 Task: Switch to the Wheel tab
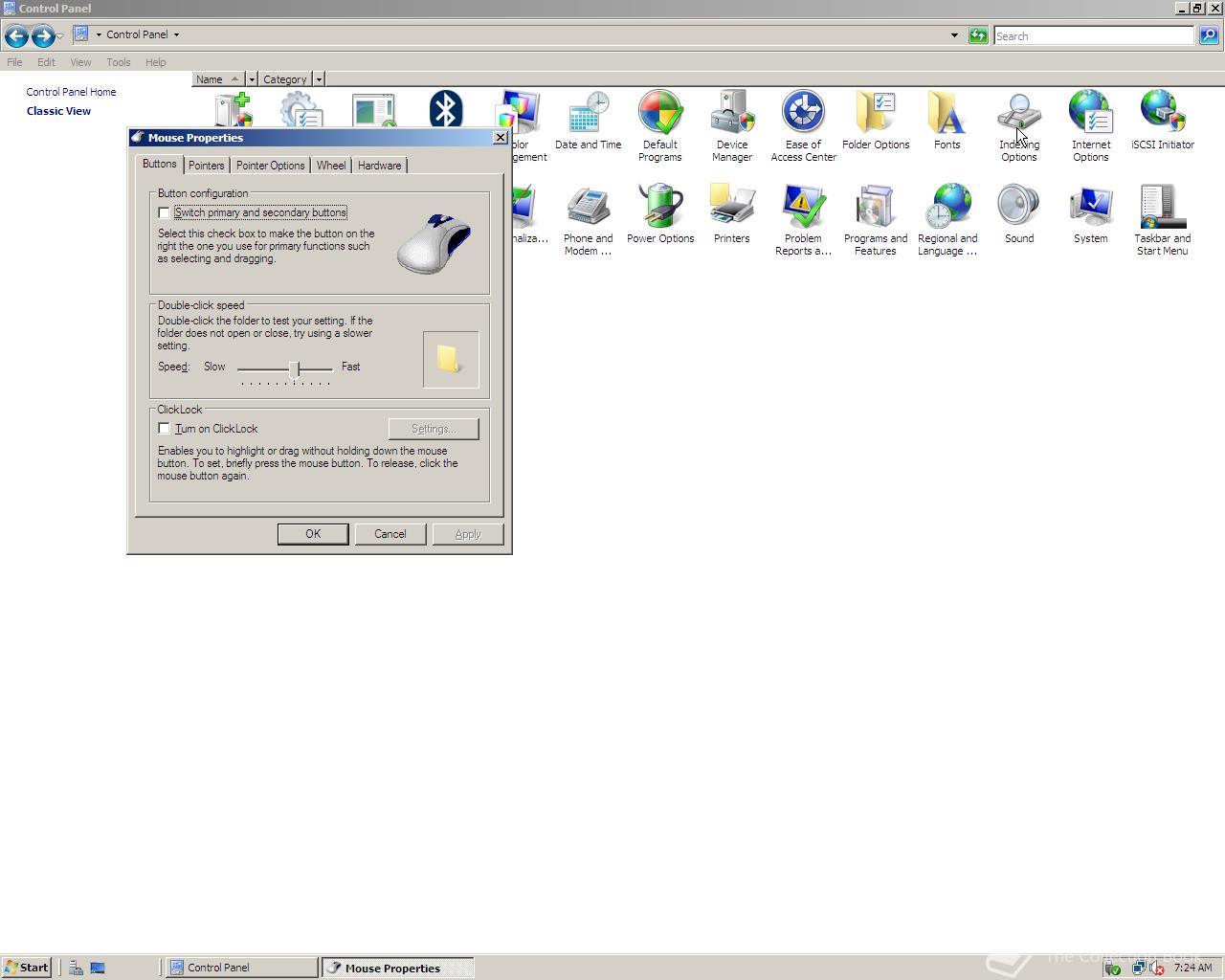pyautogui.click(x=331, y=166)
